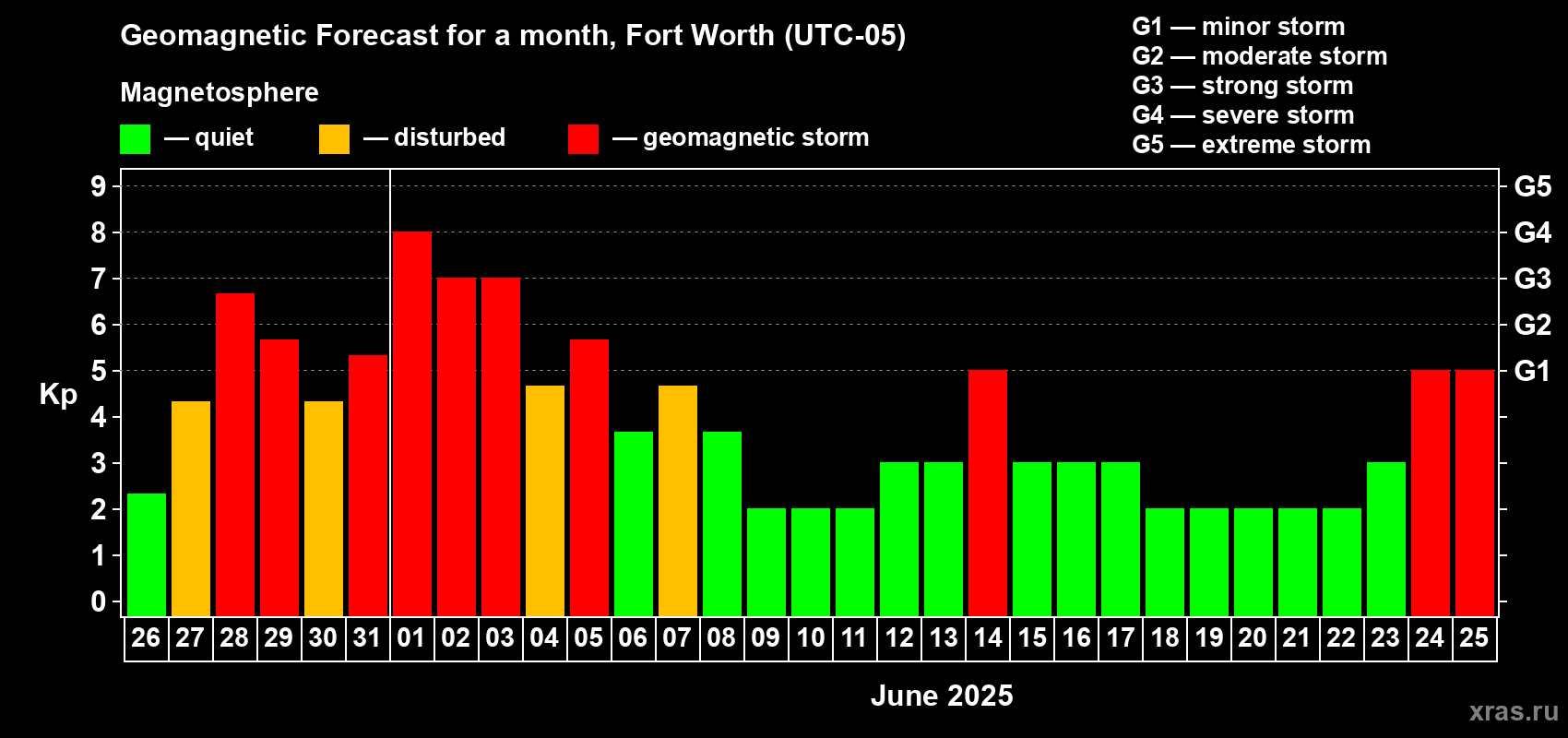
Task: Click the 'G3 — strong storm' legend text
Action: [1242, 86]
